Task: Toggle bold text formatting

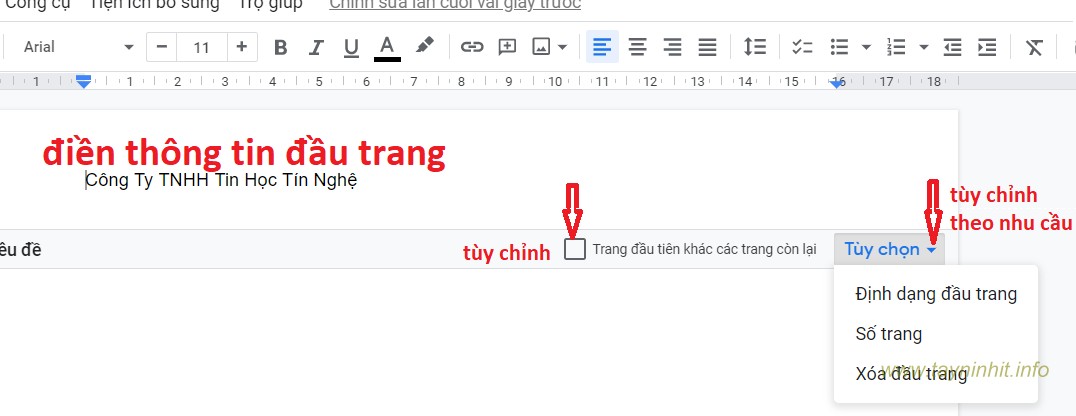Action: 281,47
